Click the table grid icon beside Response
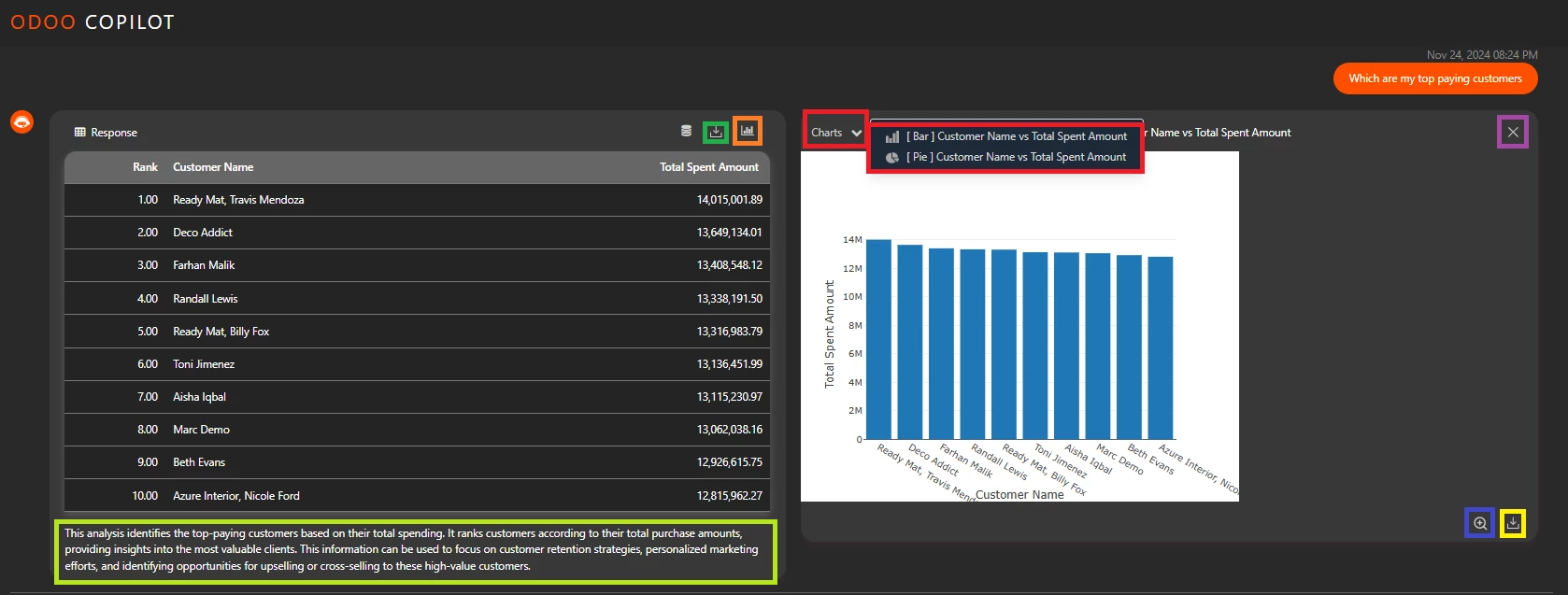 [80, 133]
